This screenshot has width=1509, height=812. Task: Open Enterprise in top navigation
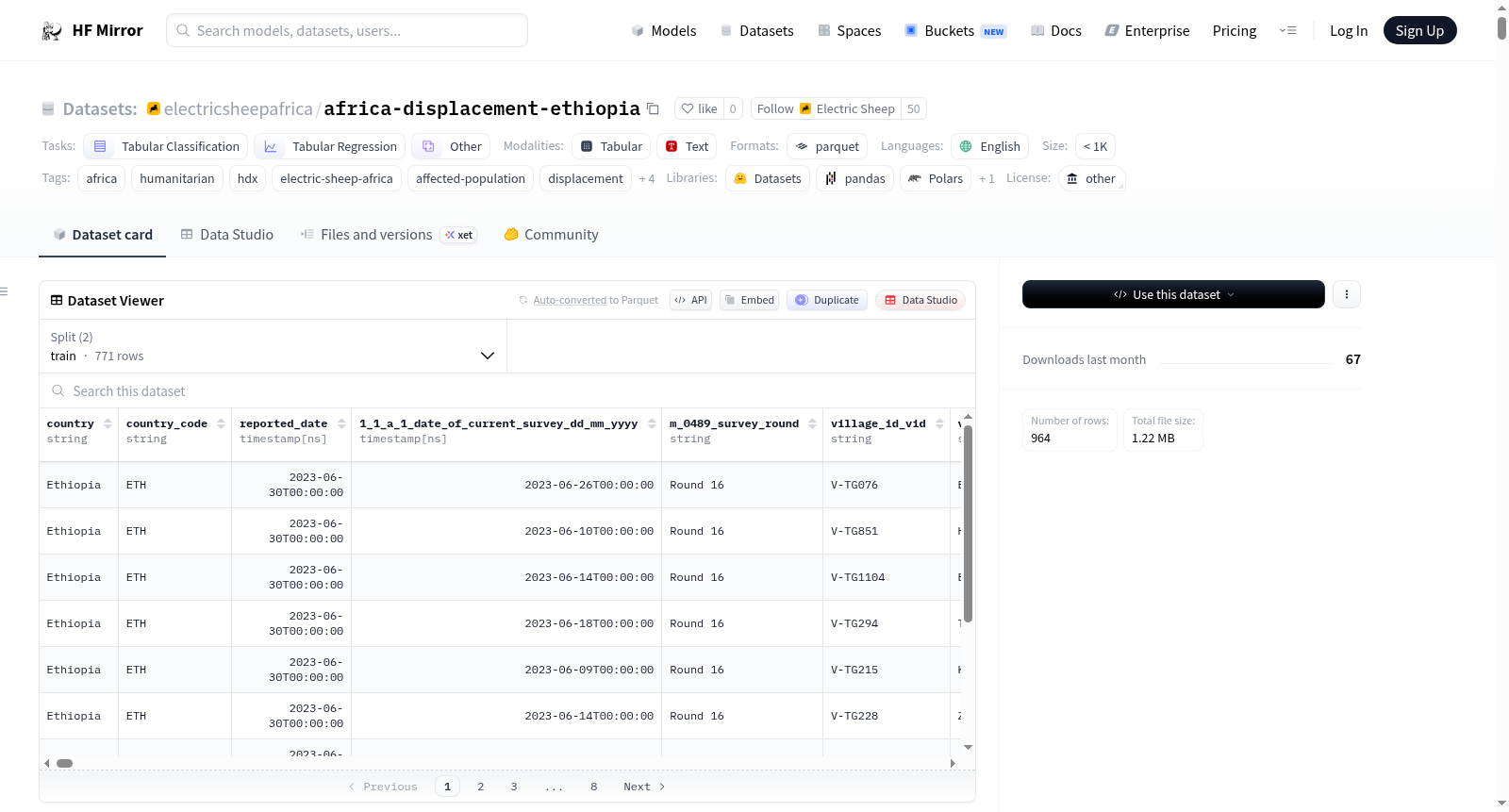click(1147, 31)
